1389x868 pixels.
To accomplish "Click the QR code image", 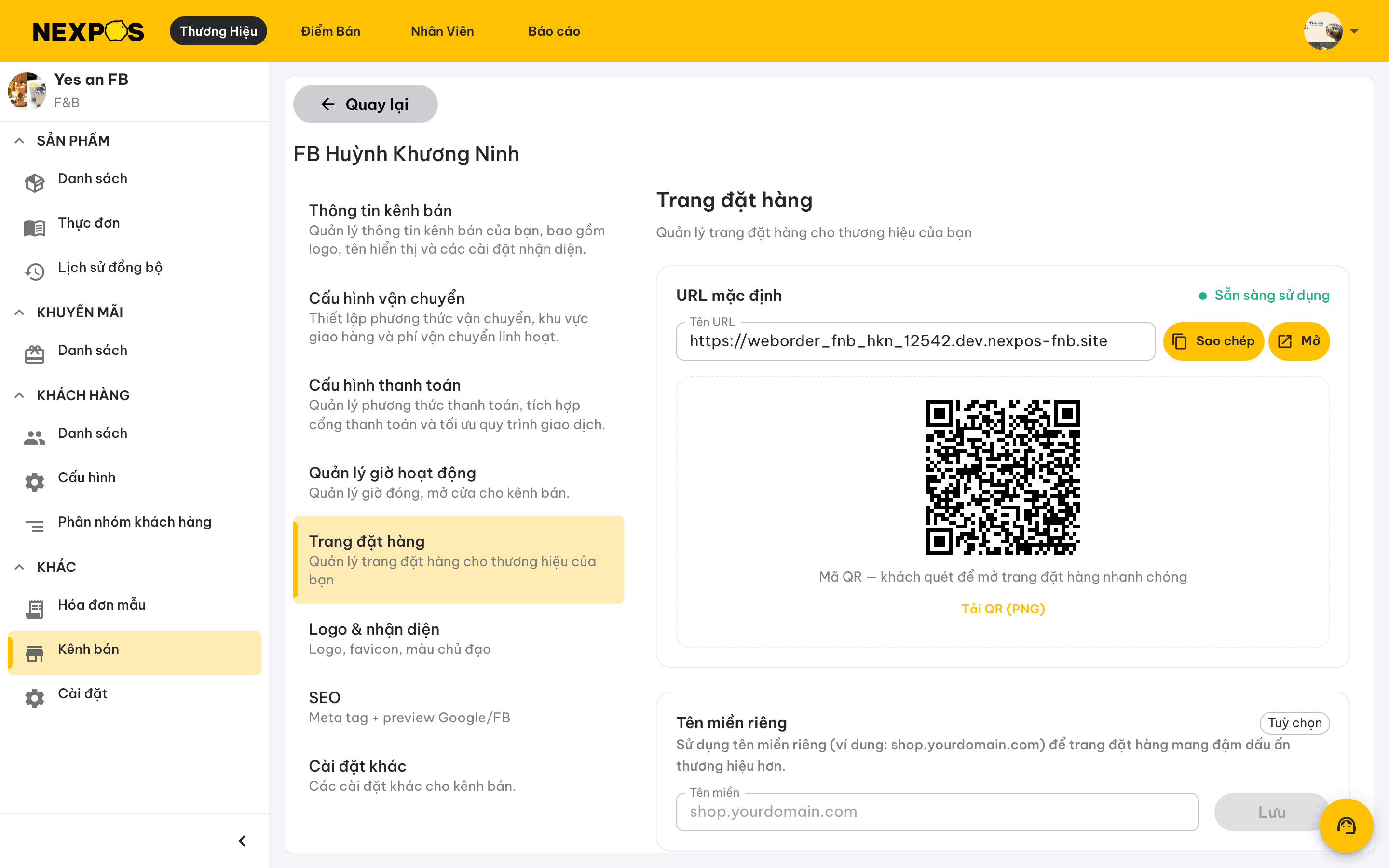I will point(1003,477).
